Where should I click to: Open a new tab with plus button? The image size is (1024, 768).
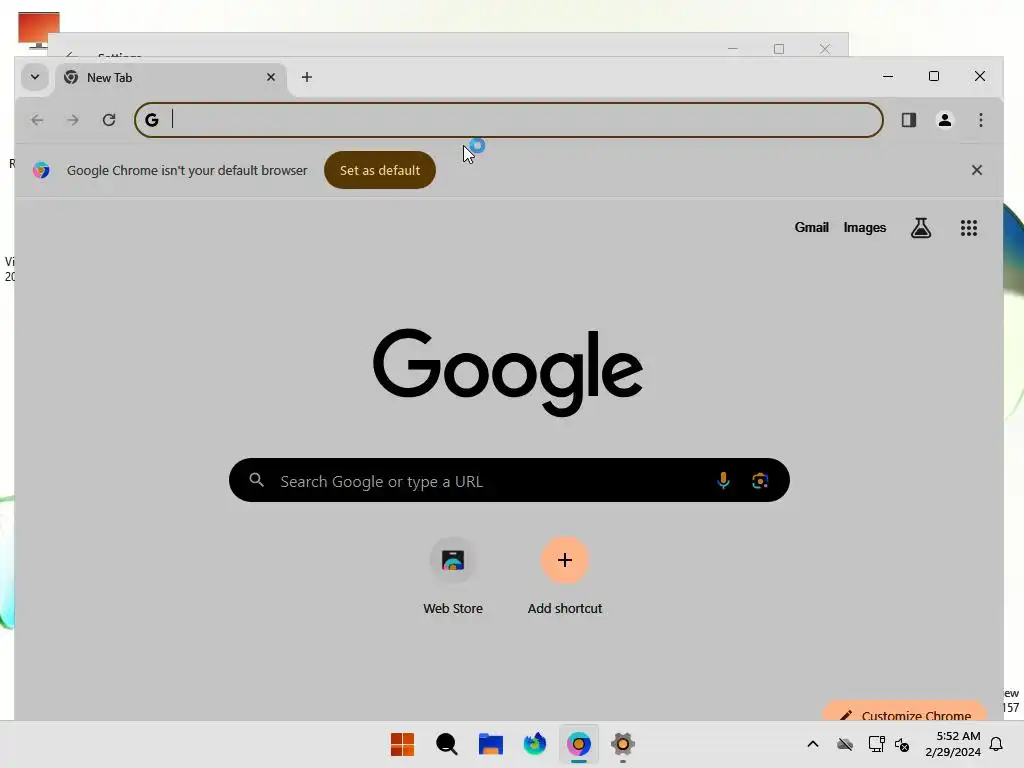306,77
